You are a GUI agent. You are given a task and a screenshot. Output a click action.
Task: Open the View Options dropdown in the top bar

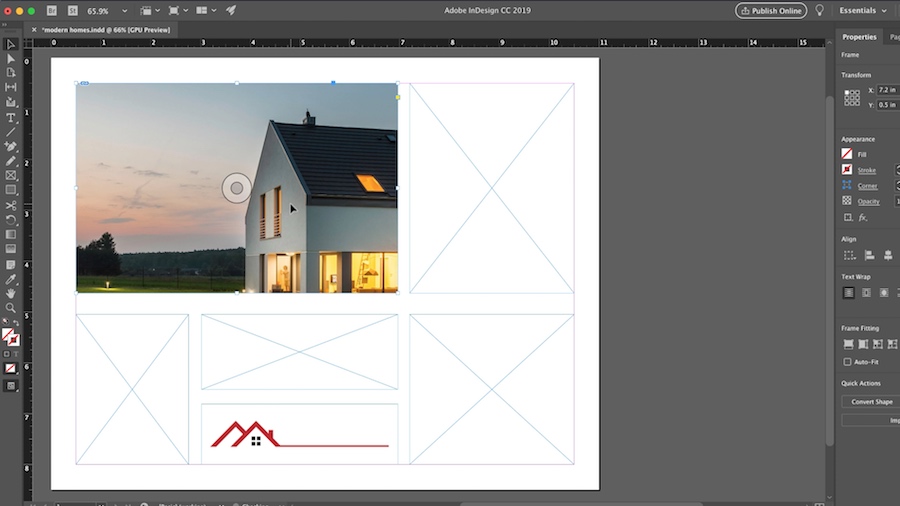[150, 10]
